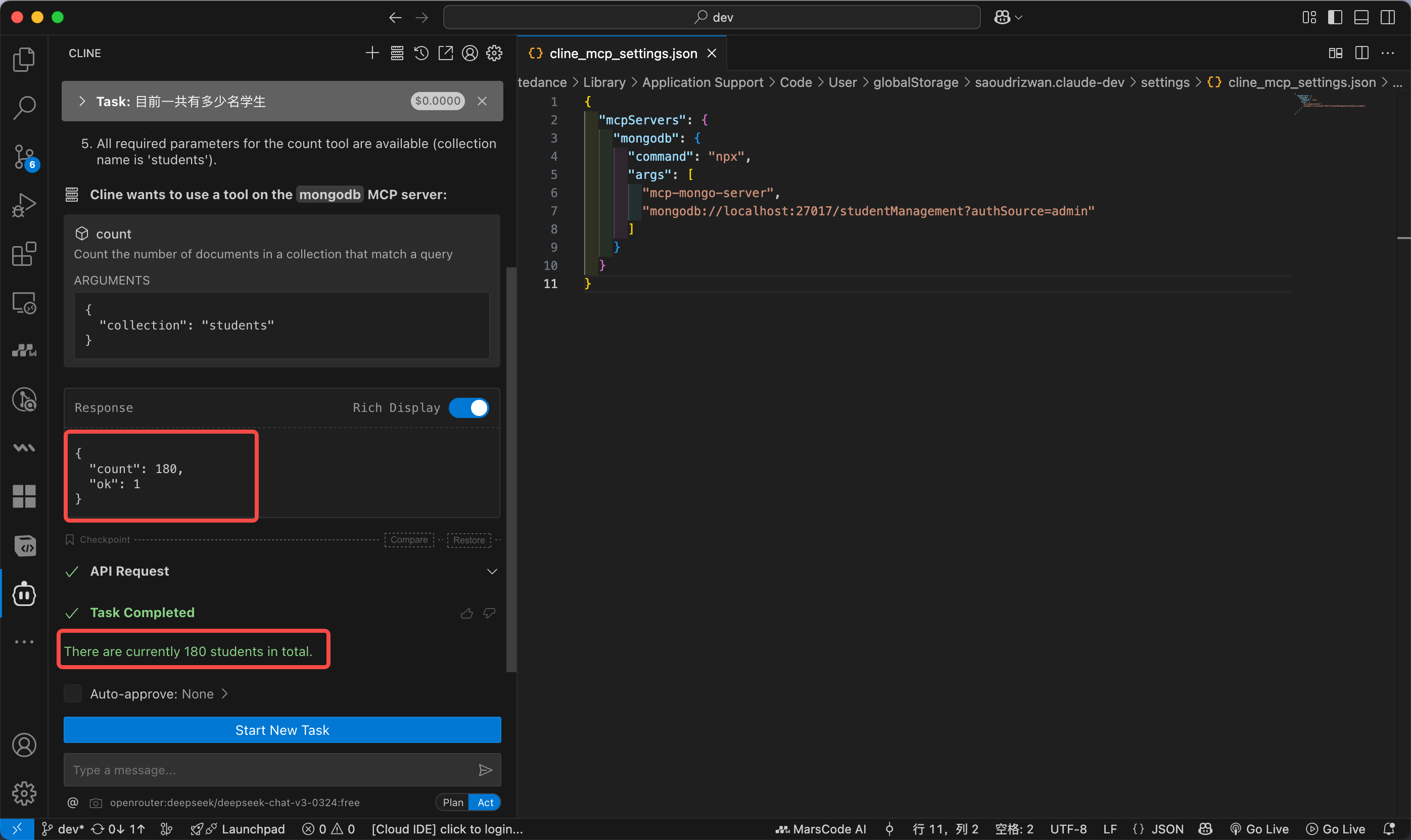The width and height of the screenshot is (1411, 840).
Task: Toggle the primary side bar
Action: pos(1335,18)
